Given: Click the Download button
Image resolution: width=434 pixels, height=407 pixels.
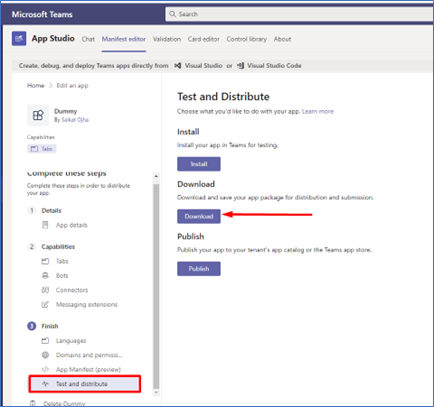Looking at the screenshot, I should pos(199,216).
